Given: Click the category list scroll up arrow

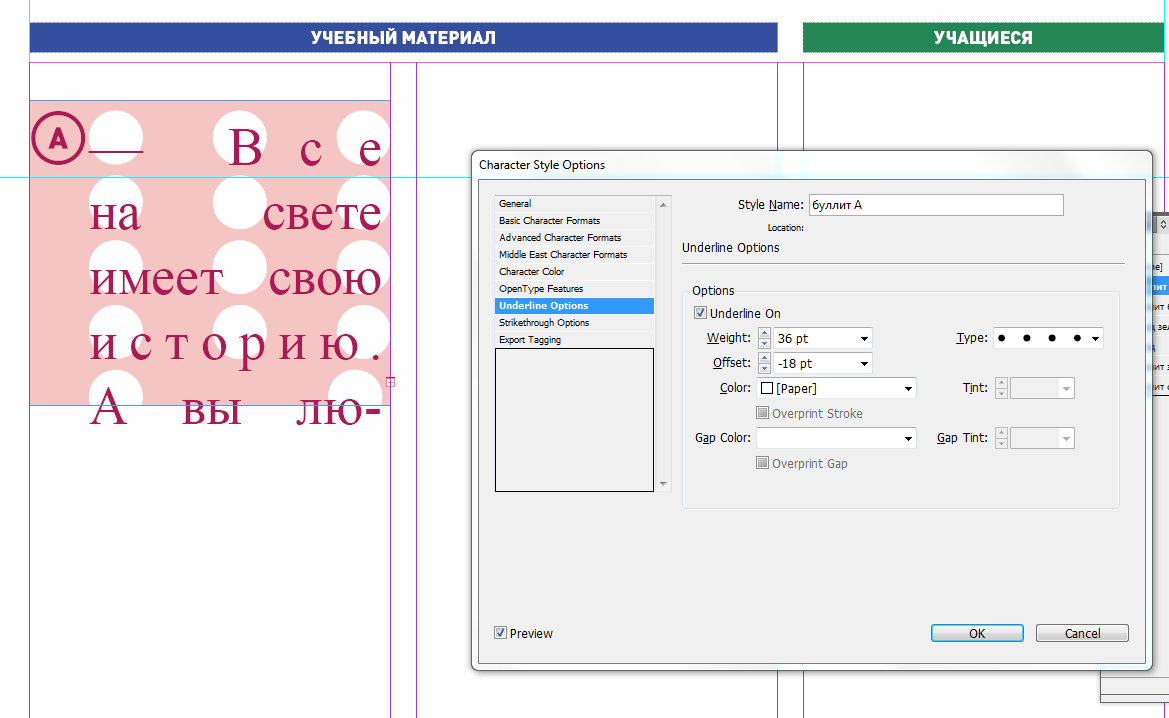Looking at the screenshot, I should click(x=663, y=204).
